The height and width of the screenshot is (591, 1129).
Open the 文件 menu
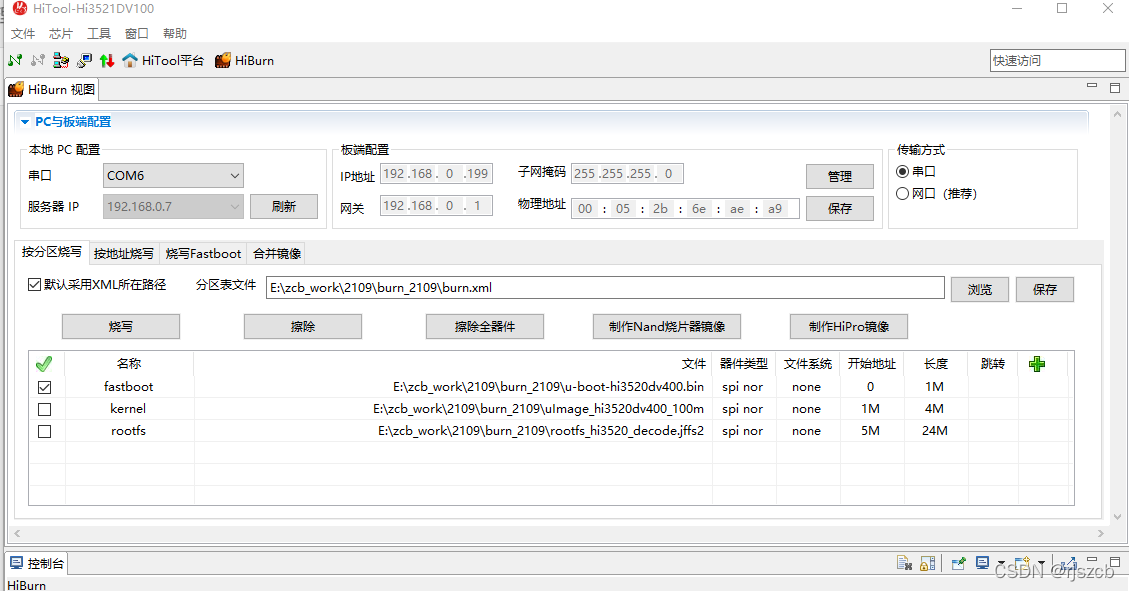[x=23, y=34]
